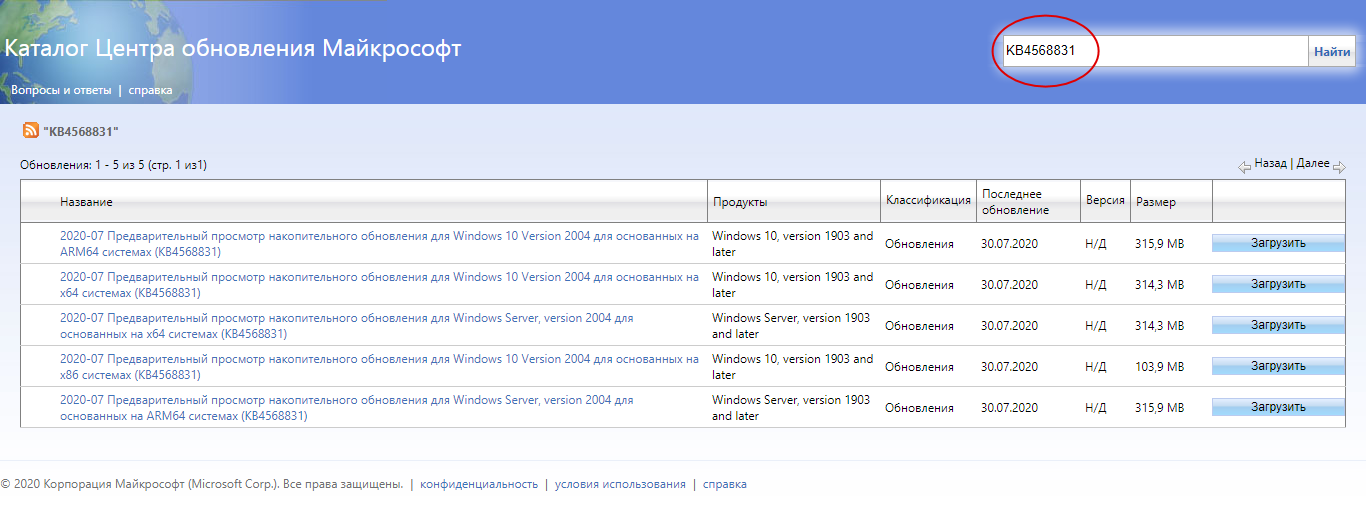Click Загрузить for the 103,9 MB update
The width and height of the screenshot is (1366, 532).
(x=1278, y=366)
